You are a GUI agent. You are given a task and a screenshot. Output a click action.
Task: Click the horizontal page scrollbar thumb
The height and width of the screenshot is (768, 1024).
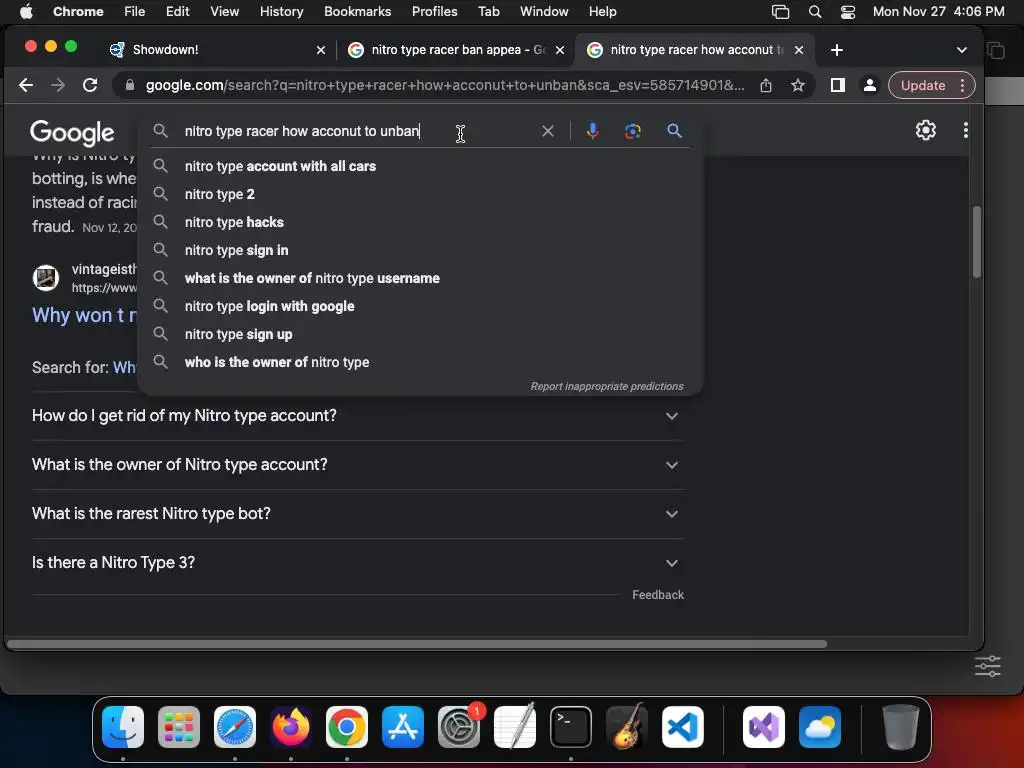417,644
